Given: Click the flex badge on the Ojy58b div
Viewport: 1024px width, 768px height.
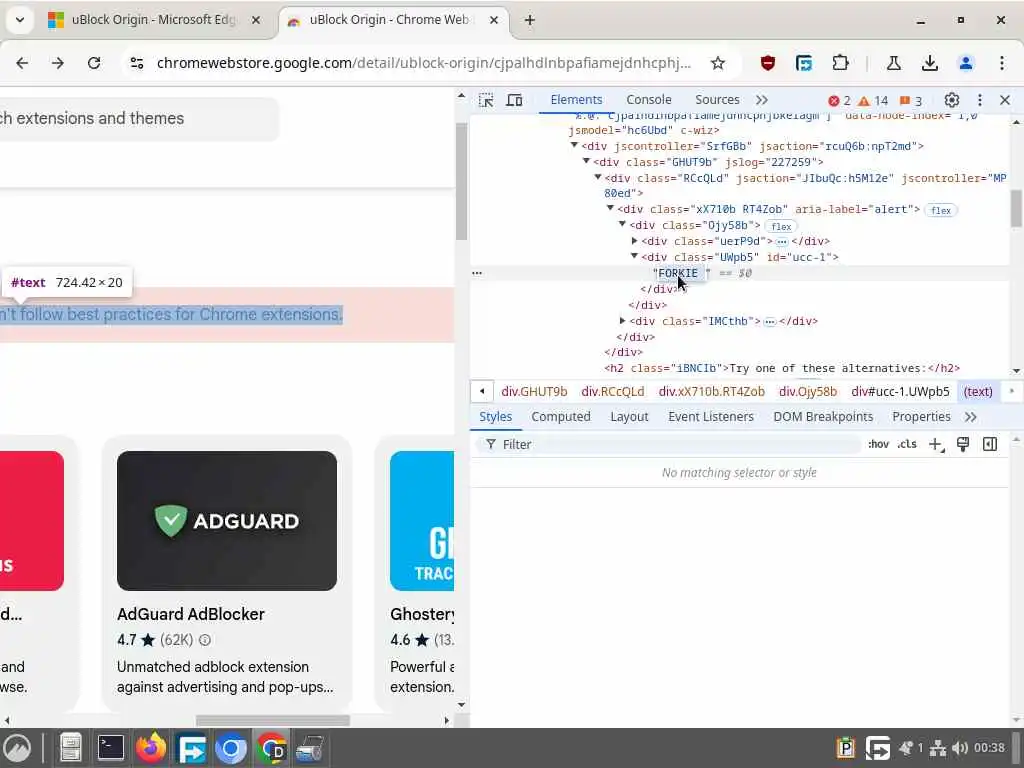Looking at the screenshot, I should click(x=781, y=227).
